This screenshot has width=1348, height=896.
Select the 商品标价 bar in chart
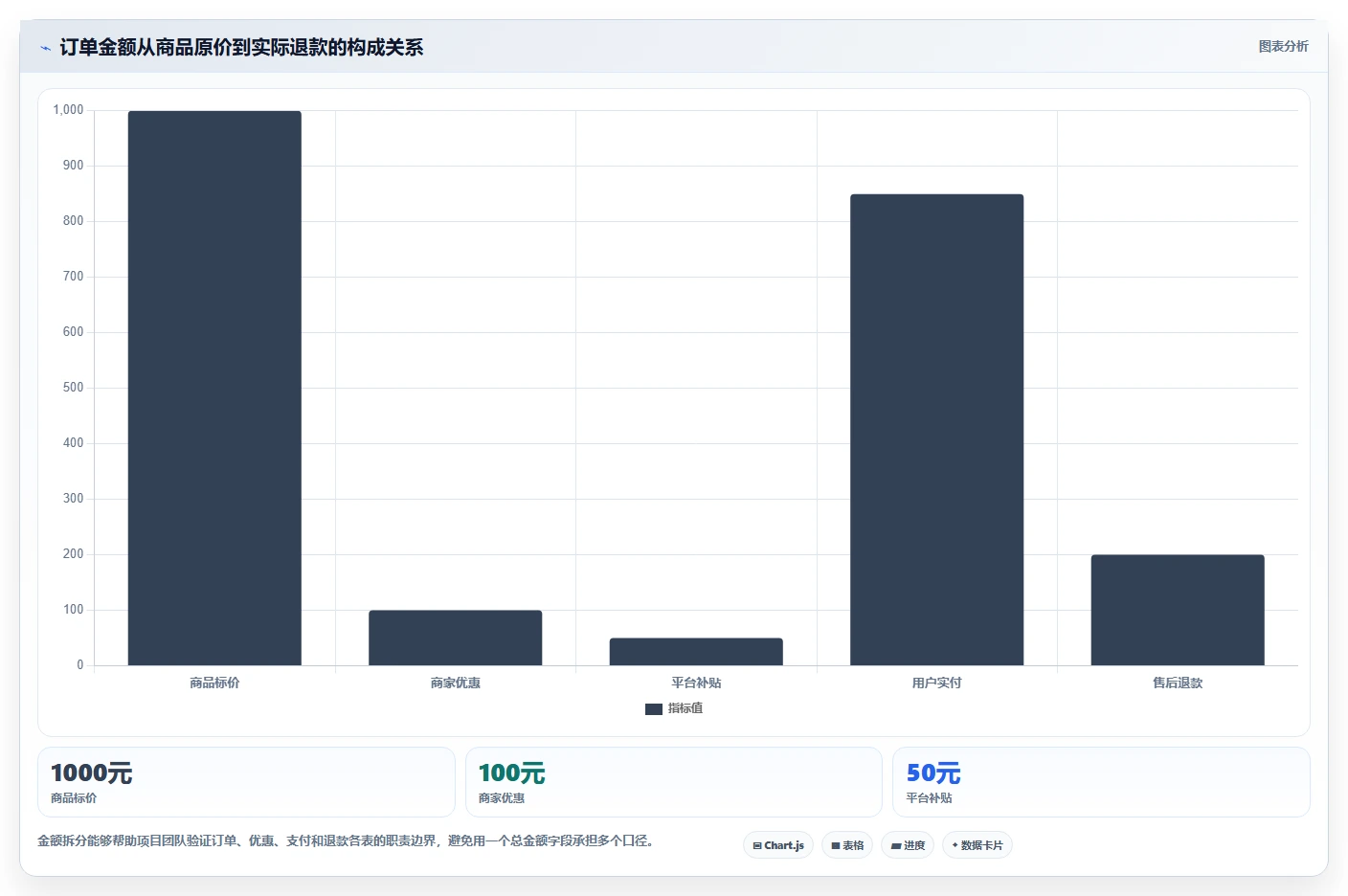214,388
